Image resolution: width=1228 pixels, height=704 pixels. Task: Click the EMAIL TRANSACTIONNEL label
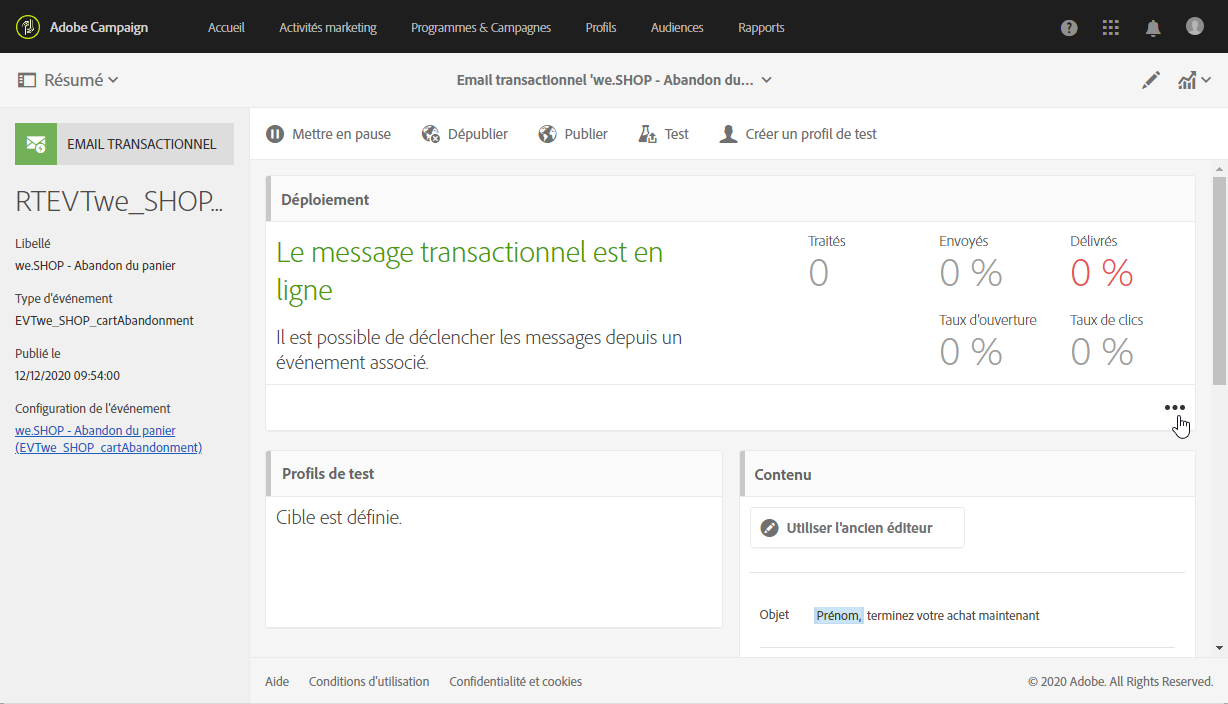point(142,144)
